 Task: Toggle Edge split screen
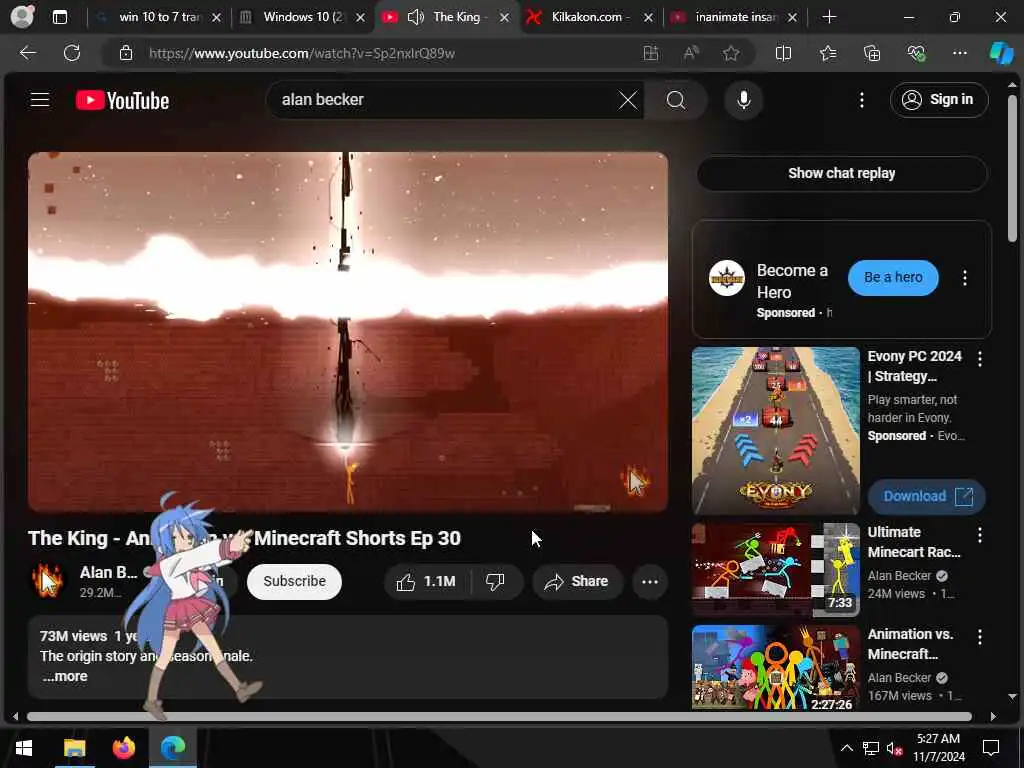click(x=783, y=53)
